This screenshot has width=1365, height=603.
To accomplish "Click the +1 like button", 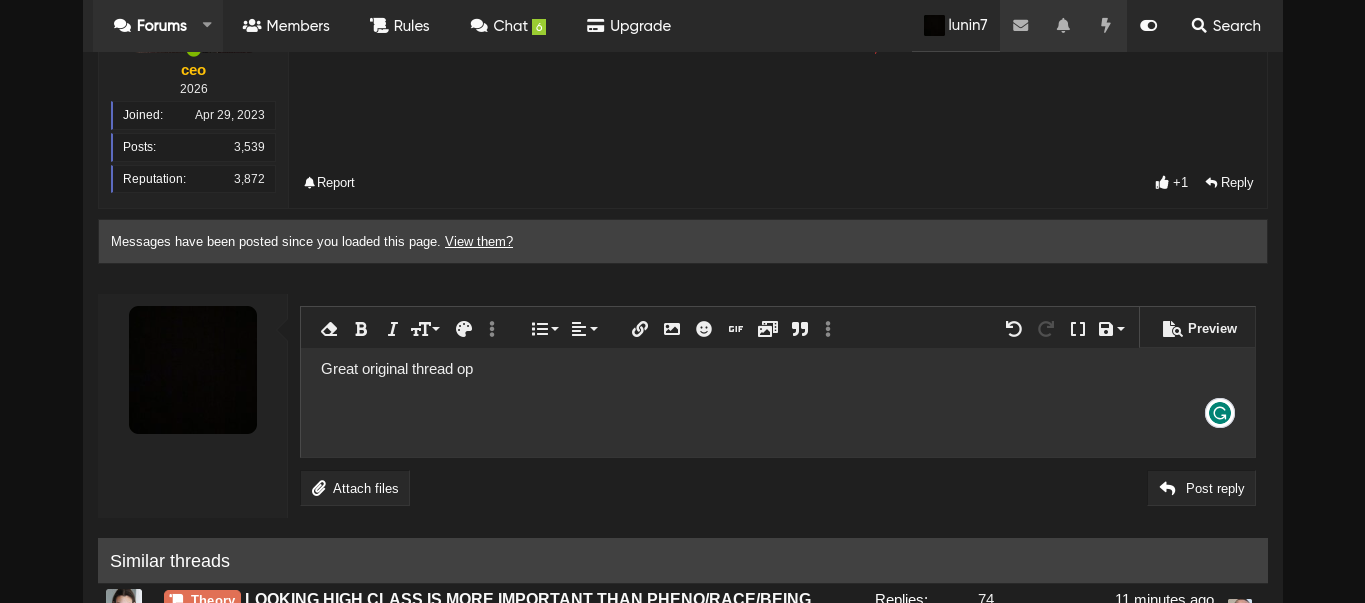I will click(1171, 183).
